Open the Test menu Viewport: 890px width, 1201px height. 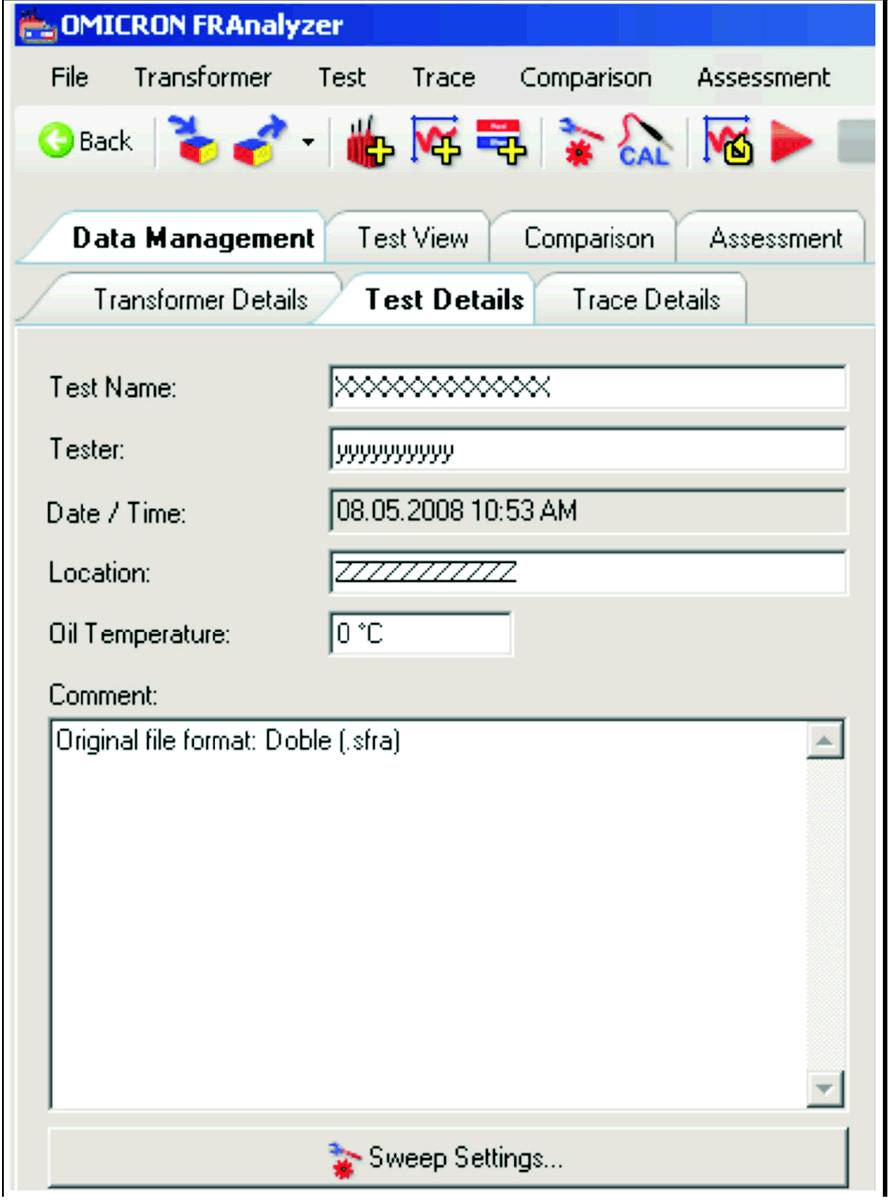point(342,78)
